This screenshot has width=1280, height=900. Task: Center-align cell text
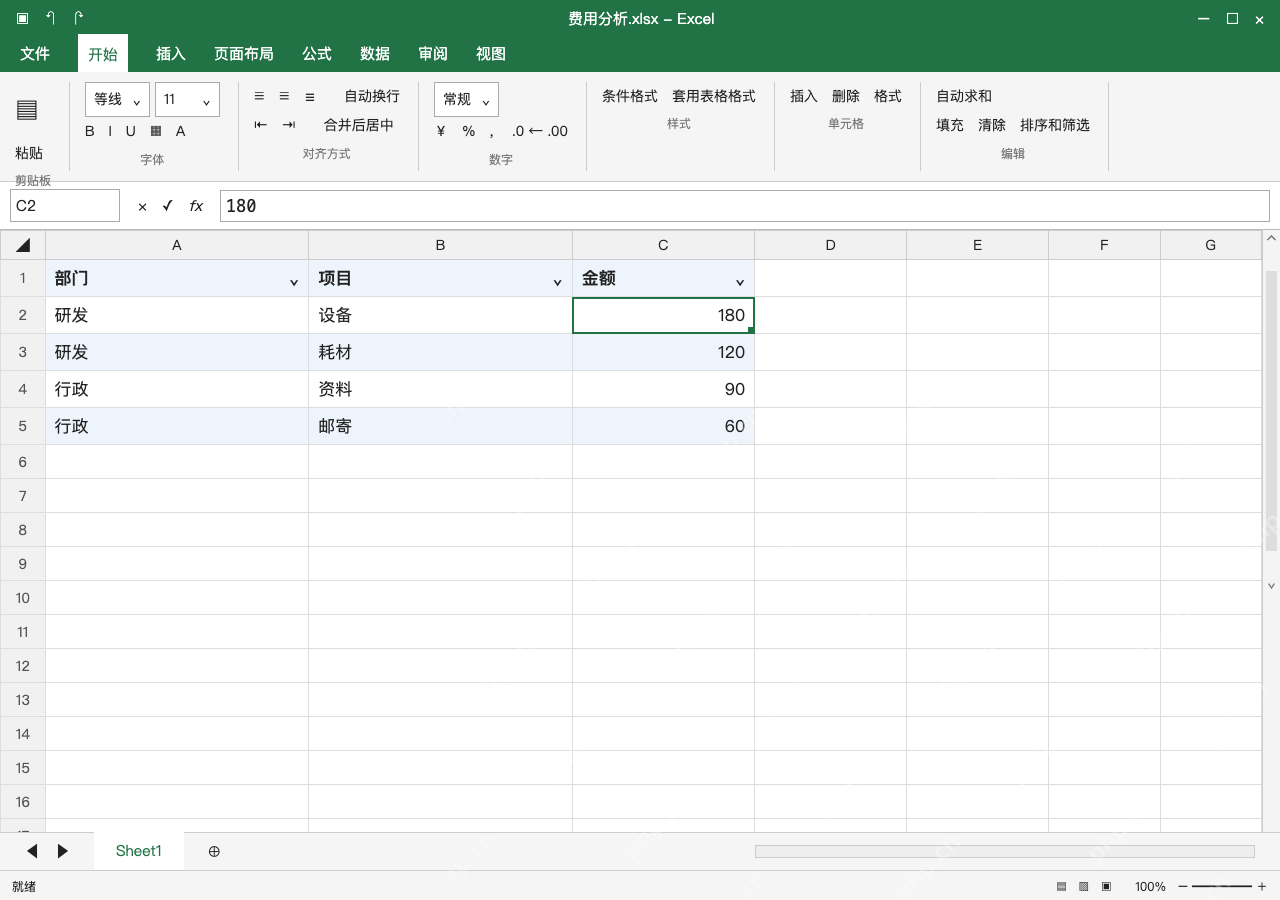[x=284, y=96]
